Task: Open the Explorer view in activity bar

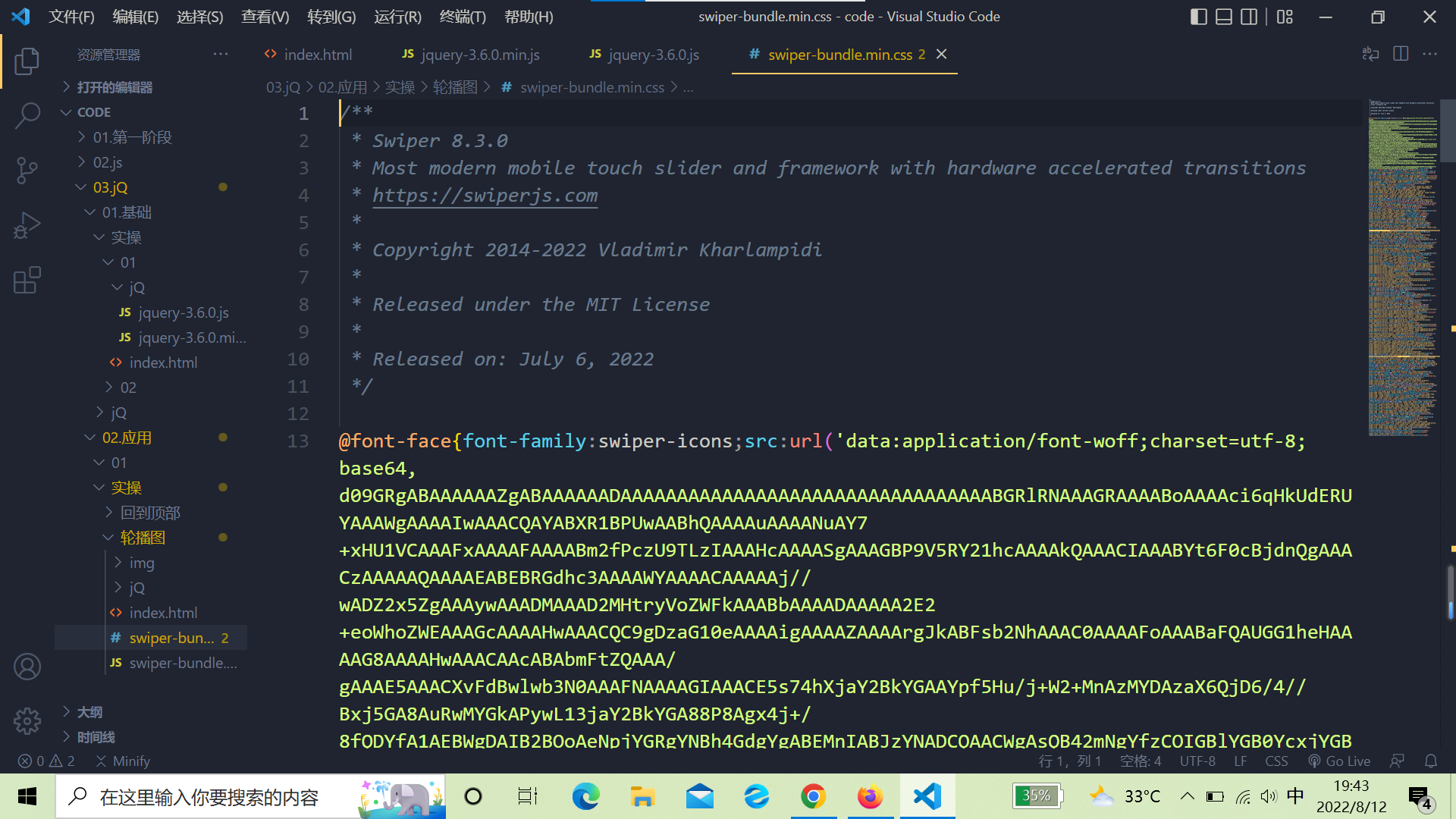Action: coord(27,61)
